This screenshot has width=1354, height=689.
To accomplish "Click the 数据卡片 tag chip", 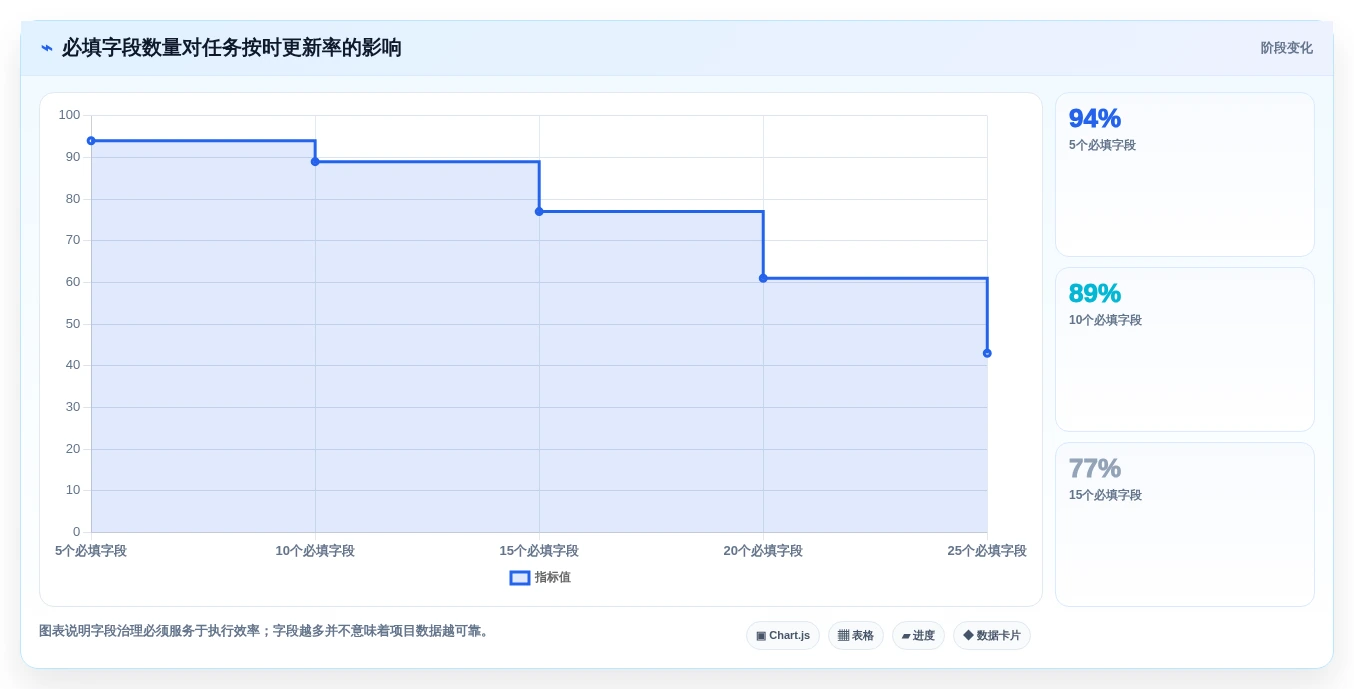I will click(992, 636).
